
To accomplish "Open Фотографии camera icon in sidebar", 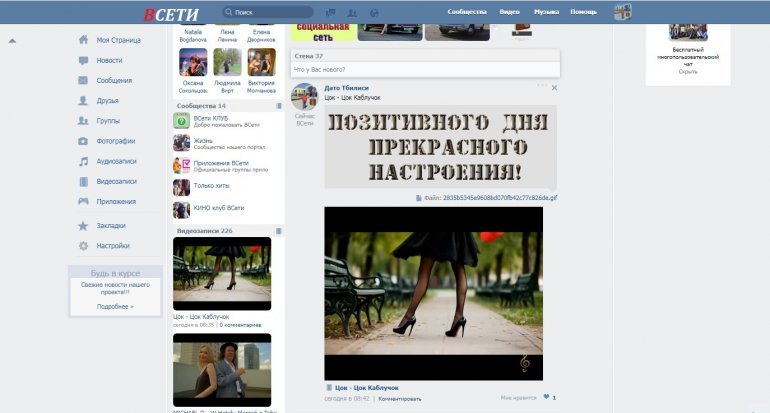I will point(84,141).
